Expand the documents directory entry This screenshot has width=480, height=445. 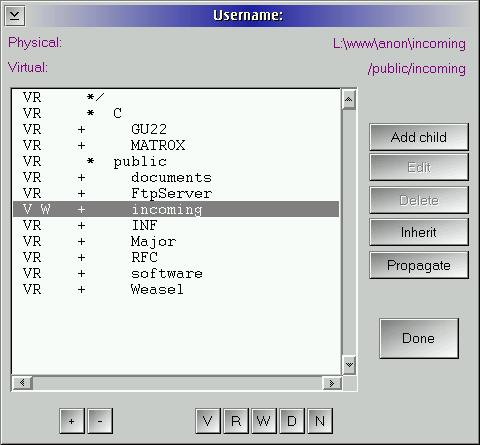click(81, 178)
